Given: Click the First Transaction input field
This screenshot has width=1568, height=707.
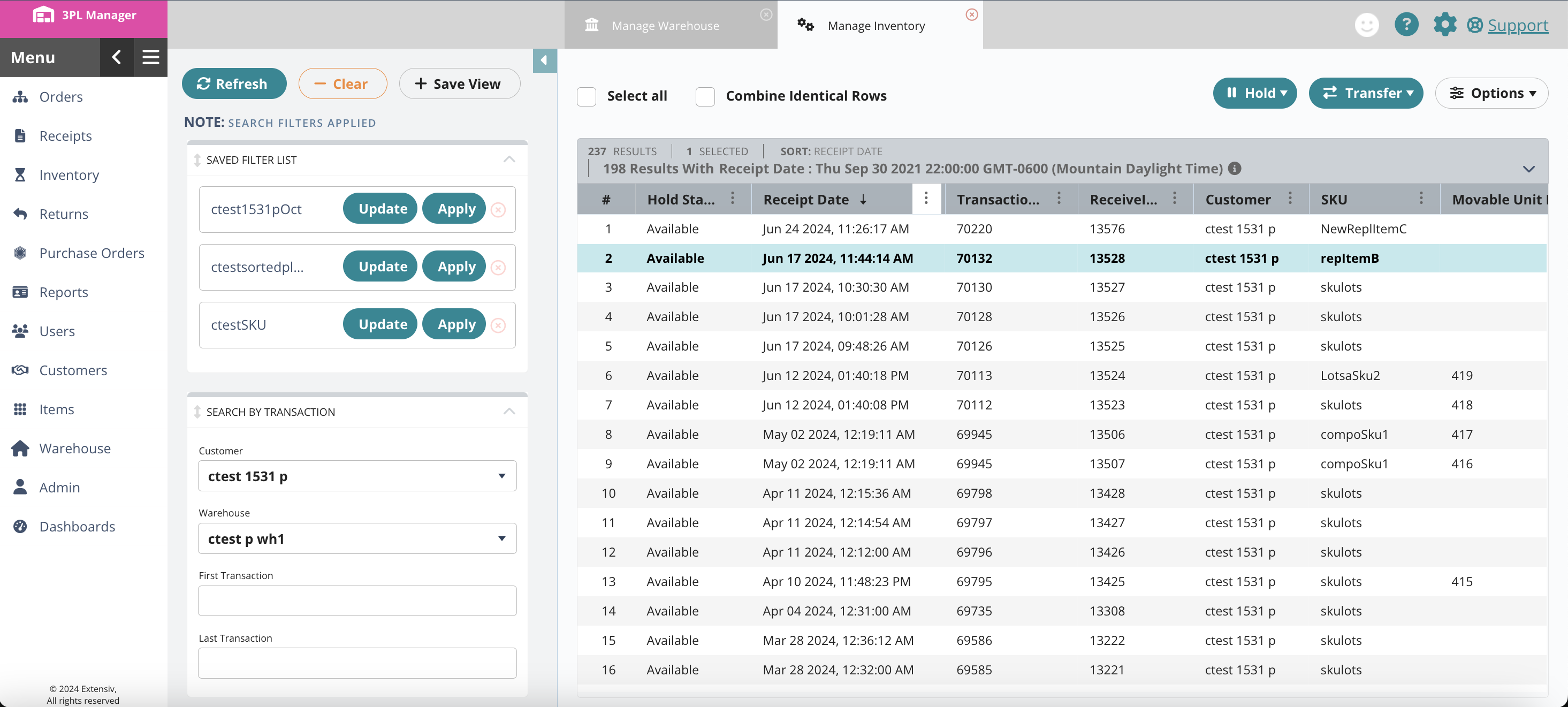Looking at the screenshot, I should tap(357, 600).
